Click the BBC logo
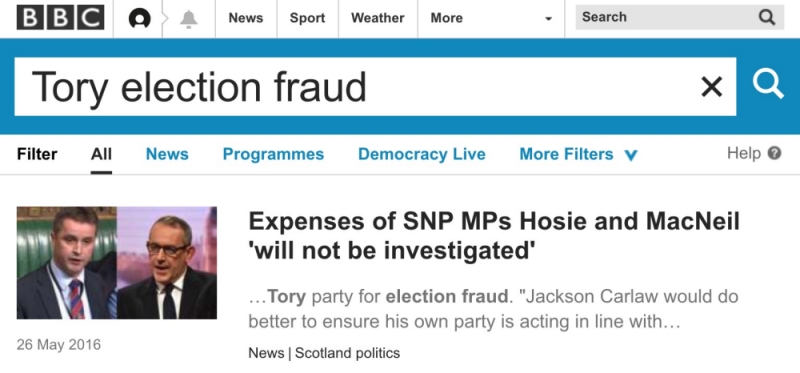Screen dimensions: 800x373 (x=60, y=17)
